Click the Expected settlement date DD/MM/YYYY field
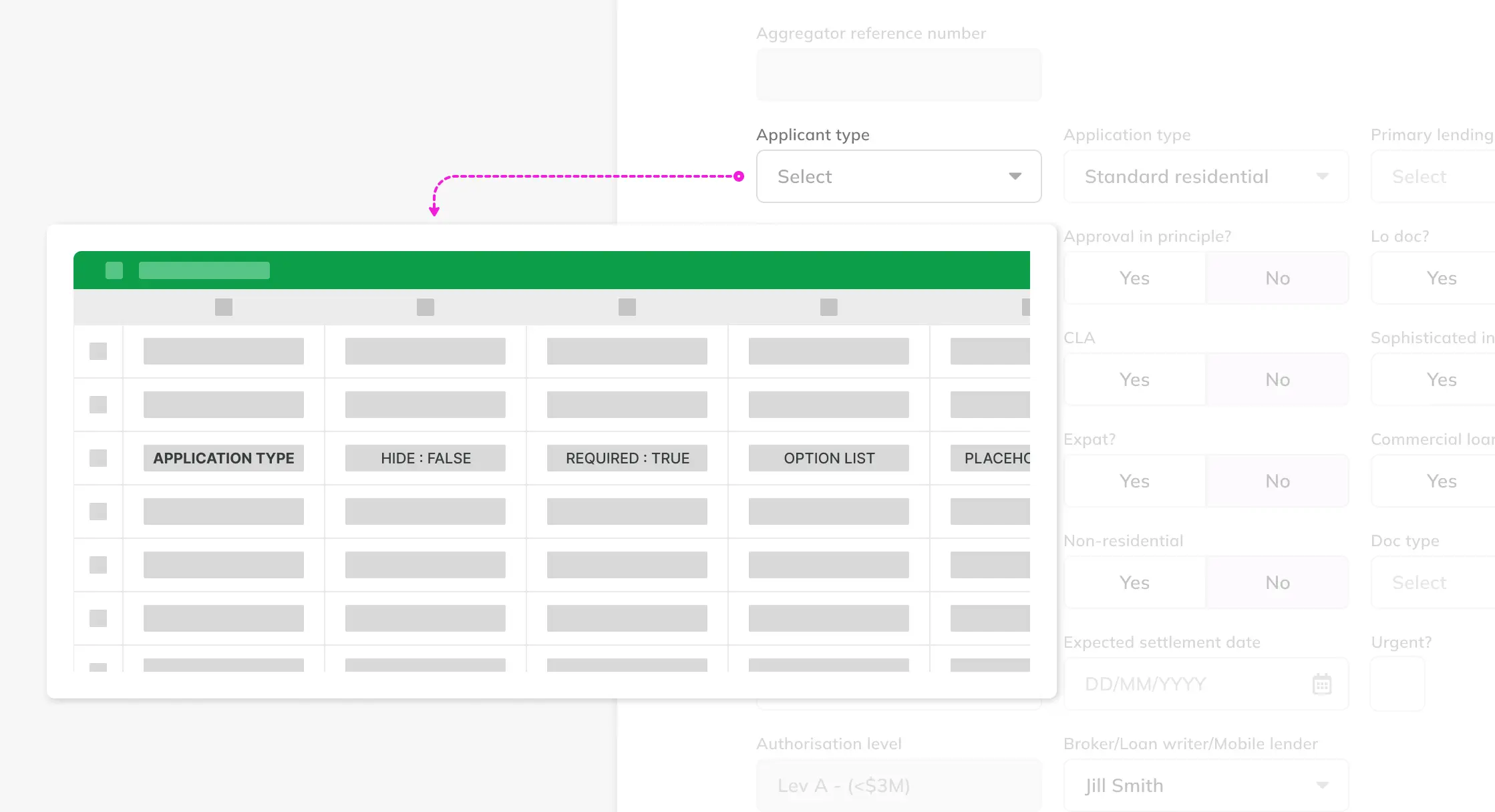1495x812 pixels. [x=1206, y=684]
